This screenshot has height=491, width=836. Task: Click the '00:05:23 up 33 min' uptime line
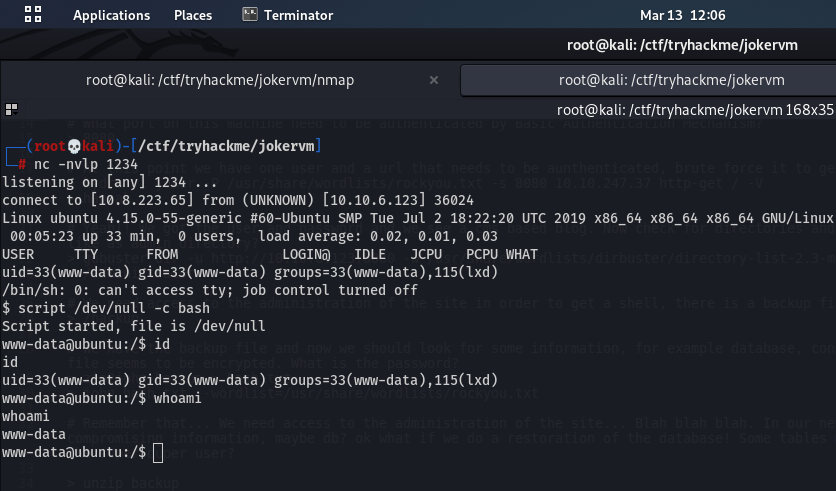254,236
